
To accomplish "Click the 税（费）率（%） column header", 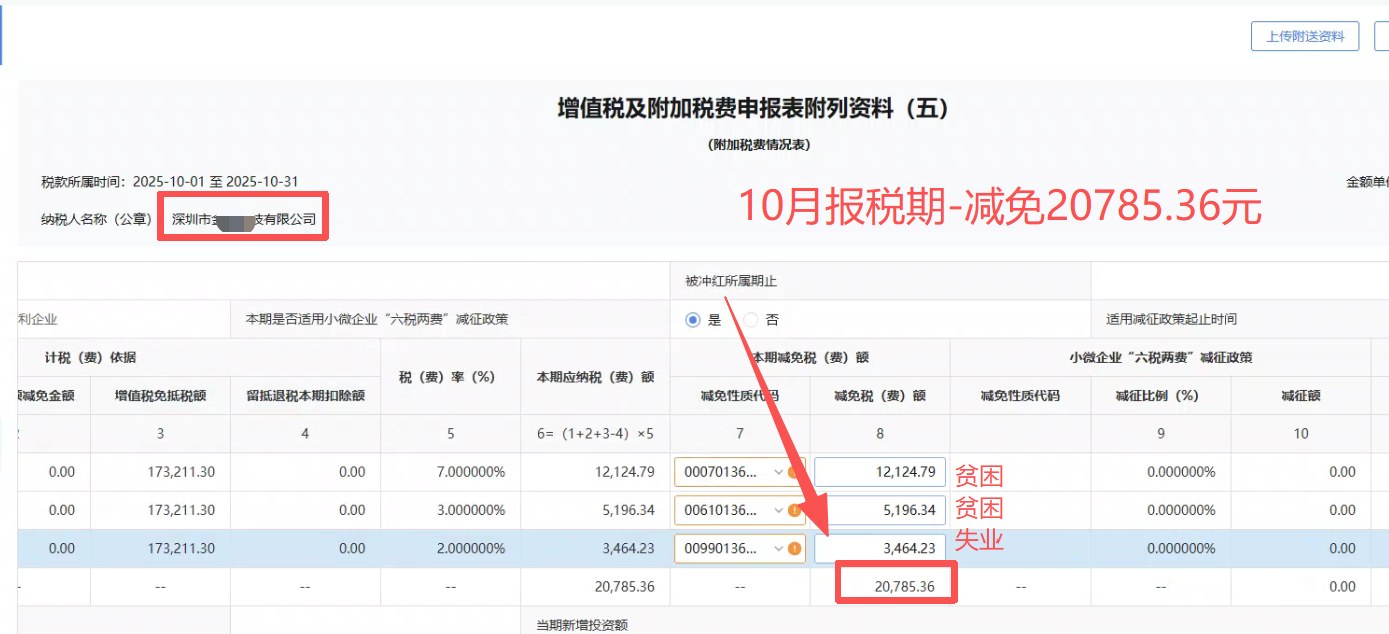I will 450,377.
